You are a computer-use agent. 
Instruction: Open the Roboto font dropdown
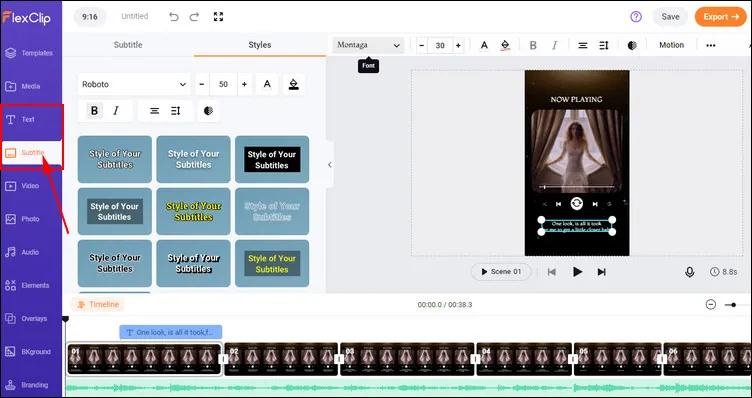pyautogui.click(x=134, y=84)
